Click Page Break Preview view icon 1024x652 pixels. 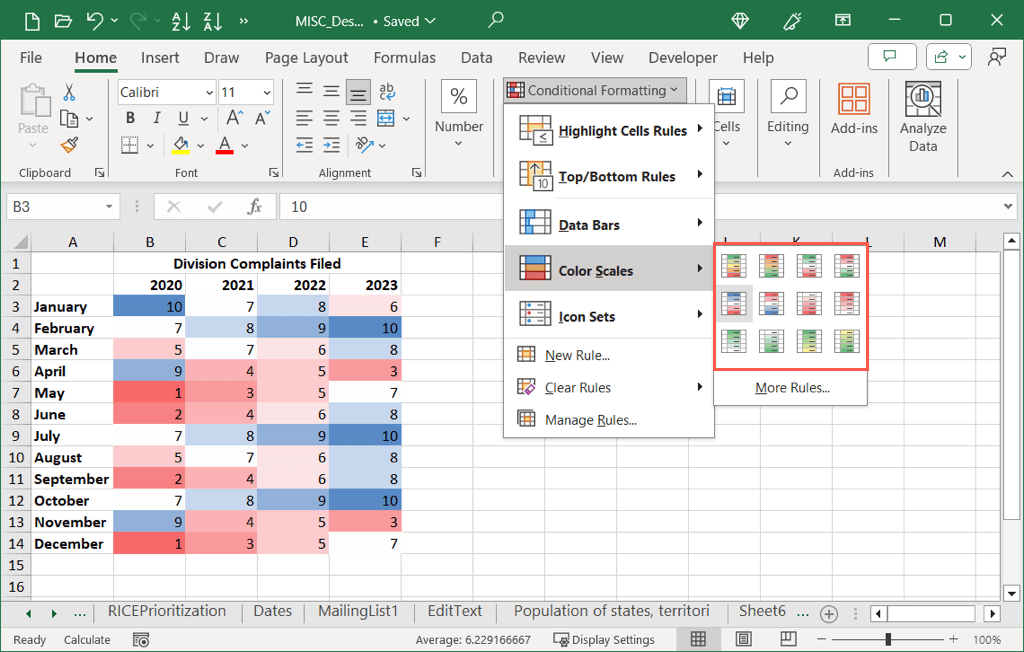[788, 639]
